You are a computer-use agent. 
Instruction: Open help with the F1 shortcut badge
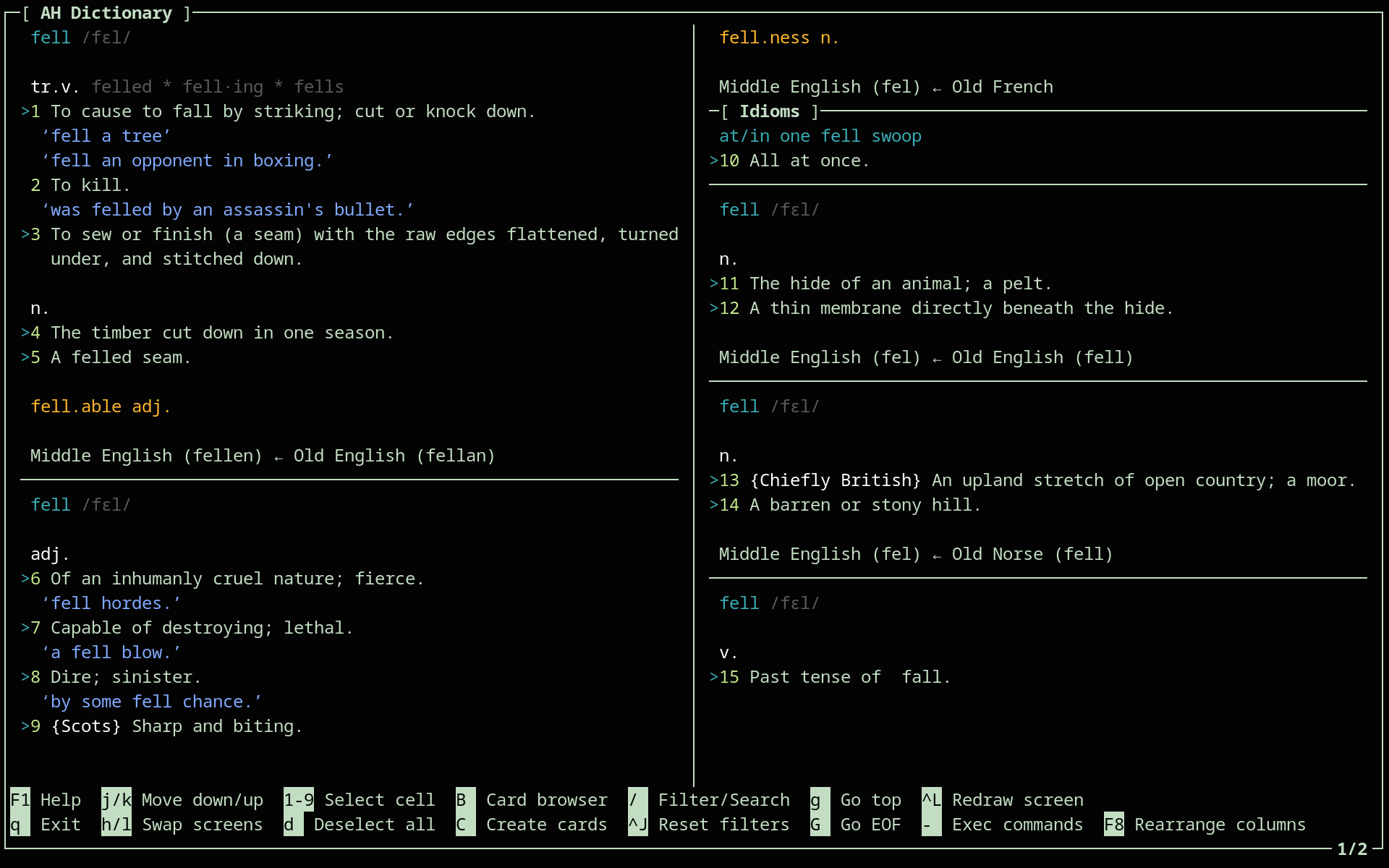coord(20,800)
